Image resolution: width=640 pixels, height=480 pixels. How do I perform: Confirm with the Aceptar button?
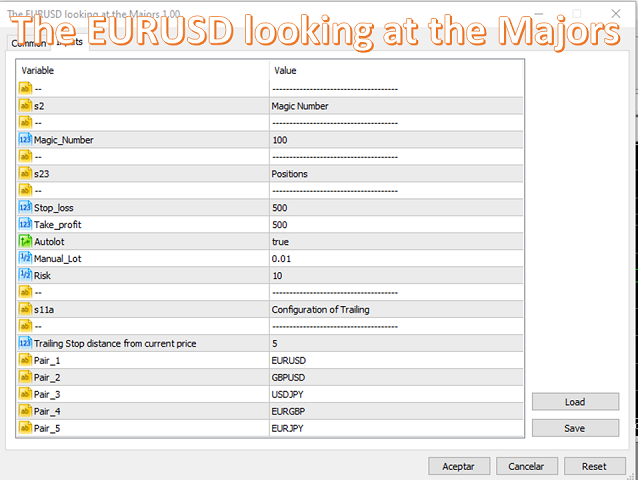[459, 466]
